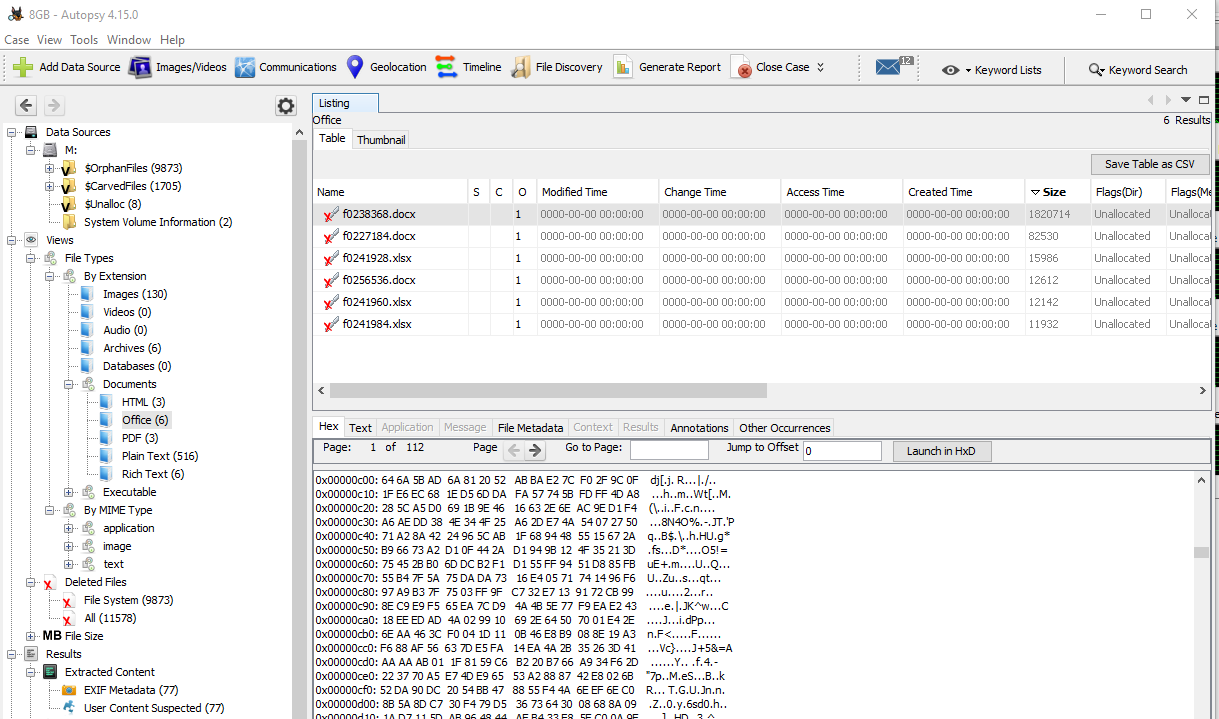Open the Help menu

tap(172, 40)
